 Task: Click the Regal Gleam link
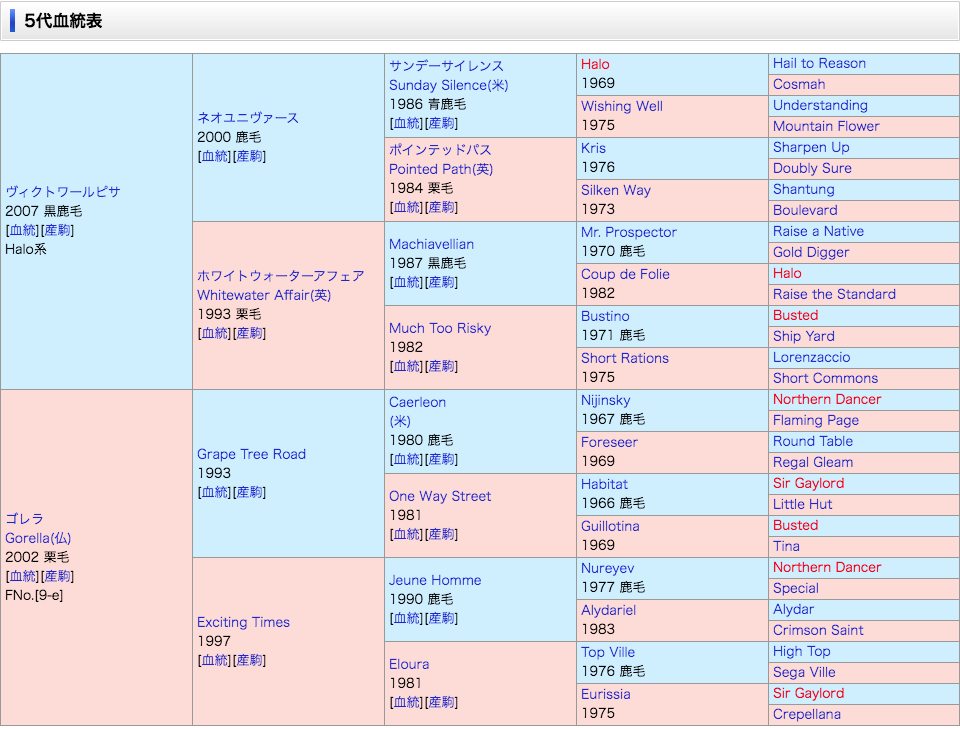pyautogui.click(x=813, y=462)
